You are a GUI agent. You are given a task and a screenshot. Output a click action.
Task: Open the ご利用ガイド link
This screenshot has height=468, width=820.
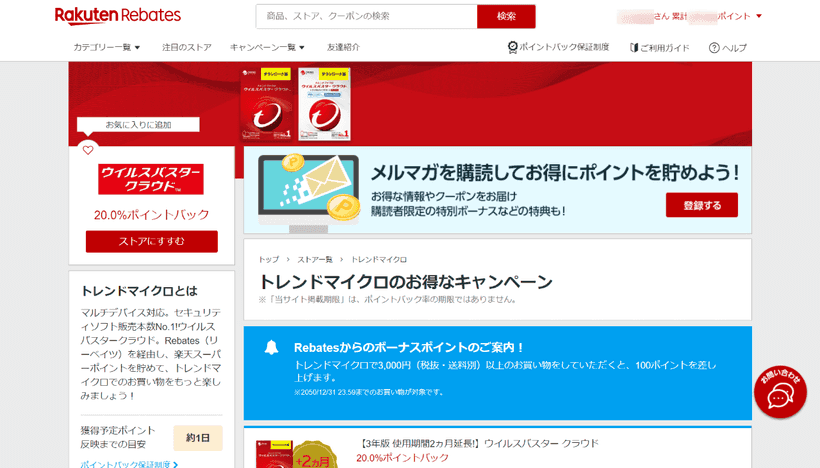click(665, 48)
